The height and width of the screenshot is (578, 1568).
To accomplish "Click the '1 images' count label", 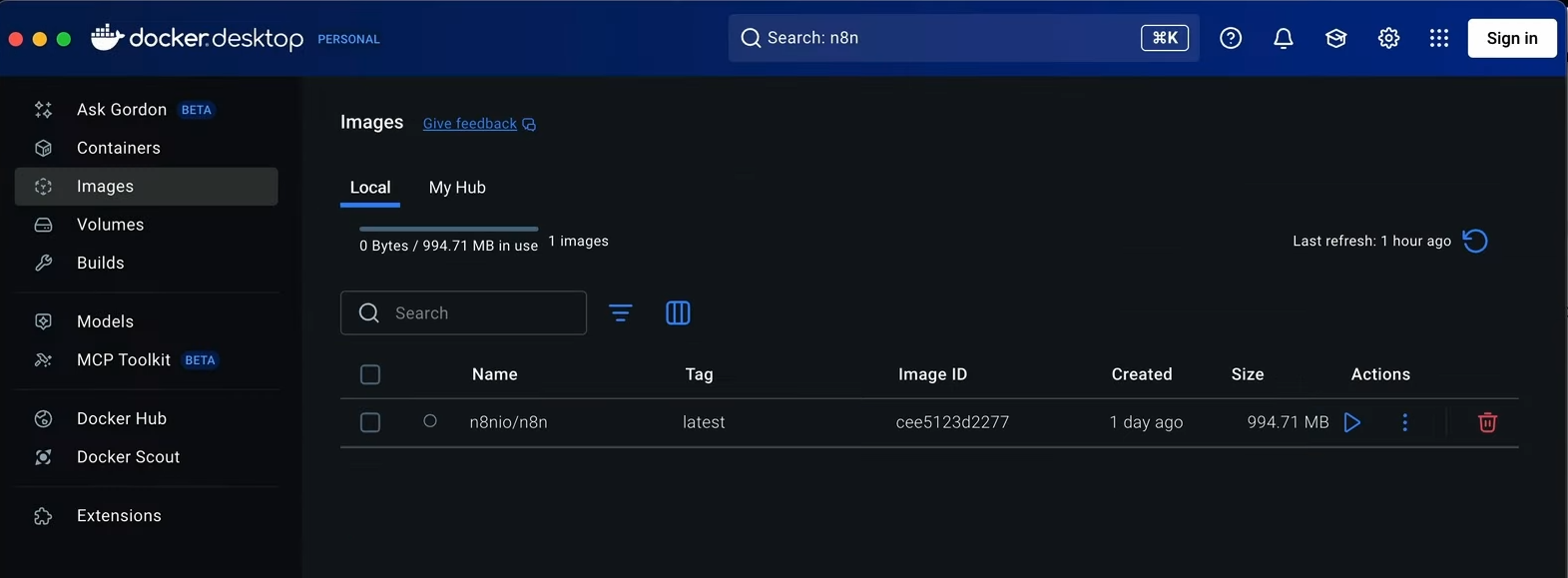I will (x=578, y=242).
